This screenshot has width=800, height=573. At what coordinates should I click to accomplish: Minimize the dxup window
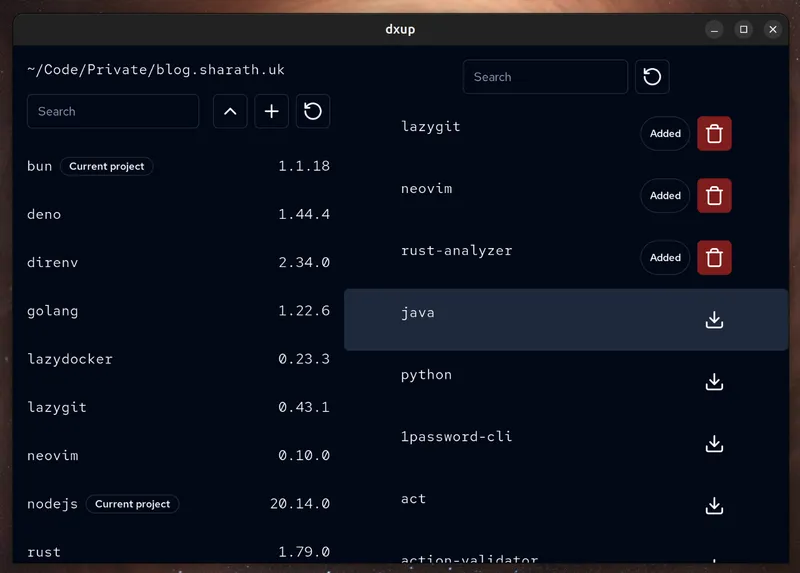pos(714,30)
